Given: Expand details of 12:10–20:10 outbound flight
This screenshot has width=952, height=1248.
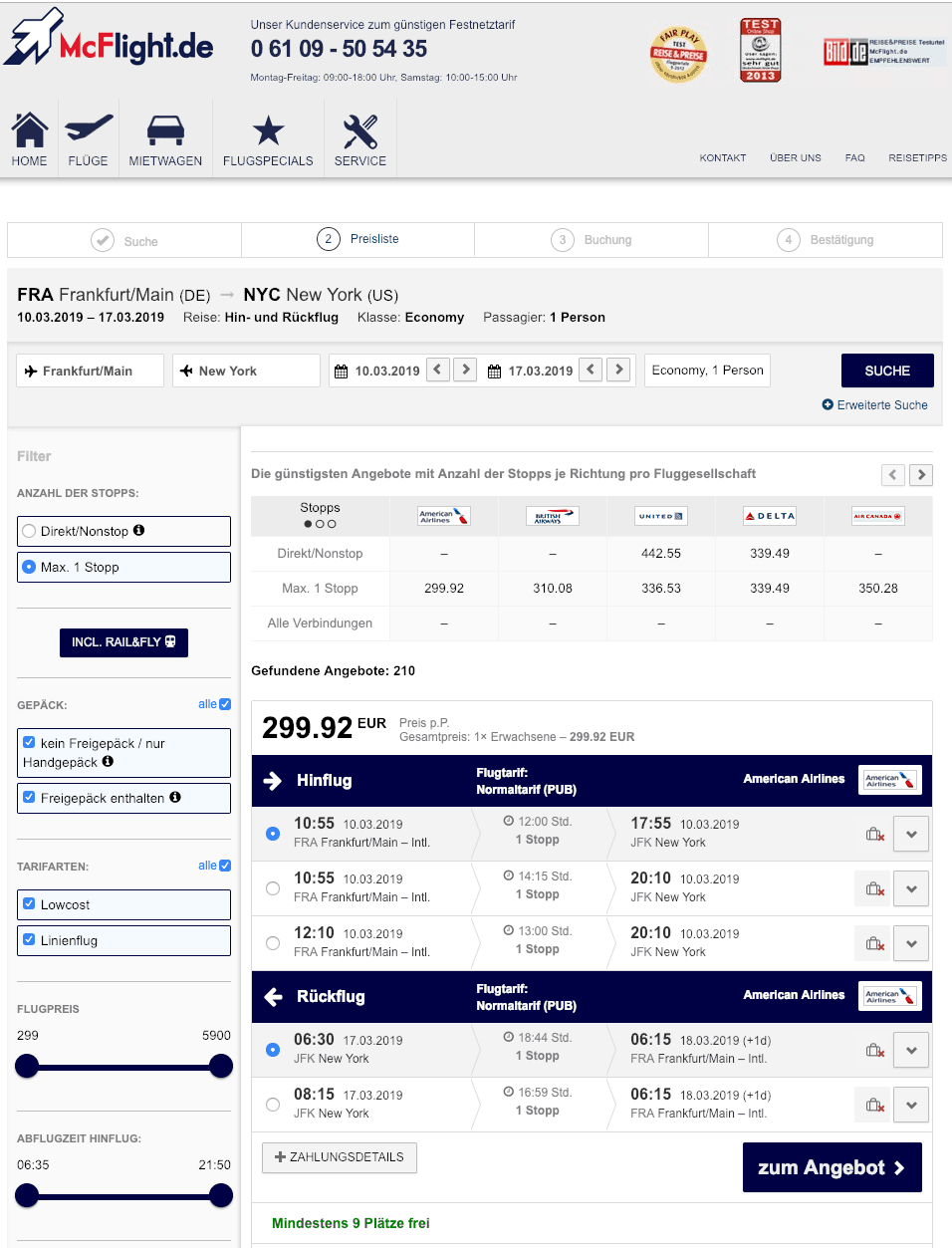Looking at the screenshot, I should coord(911,944).
